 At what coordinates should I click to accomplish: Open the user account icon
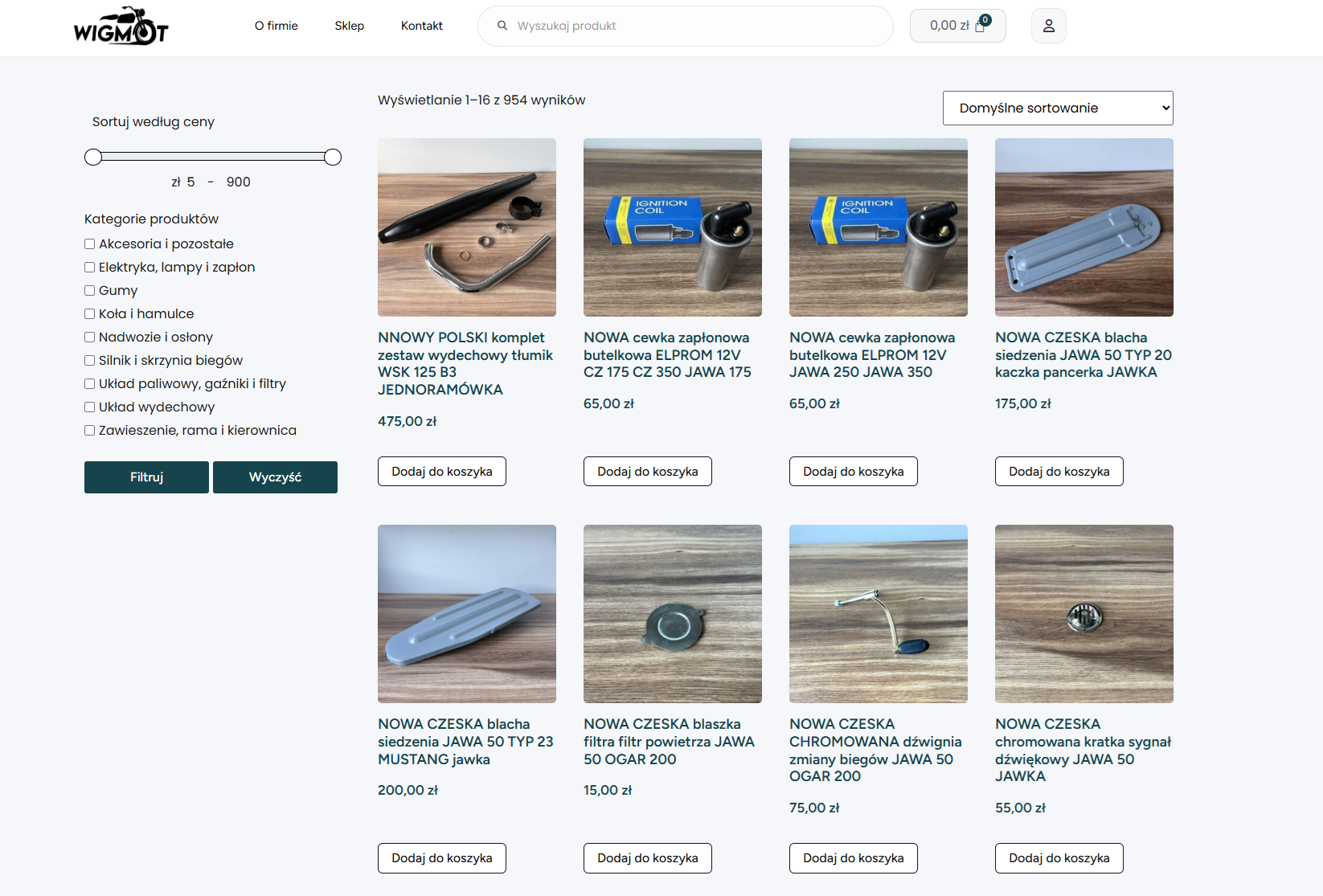[x=1048, y=26]
